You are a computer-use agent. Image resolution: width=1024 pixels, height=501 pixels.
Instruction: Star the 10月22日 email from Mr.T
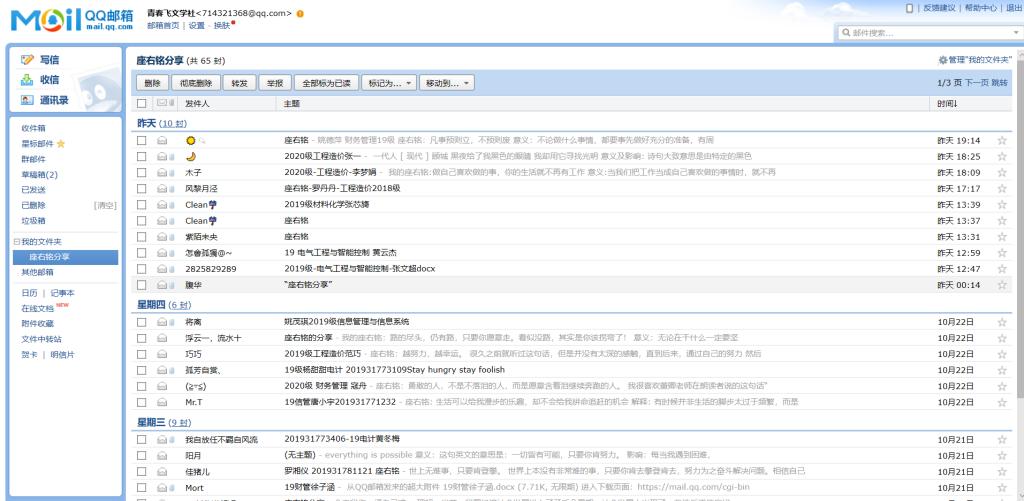coord(1002,402)
